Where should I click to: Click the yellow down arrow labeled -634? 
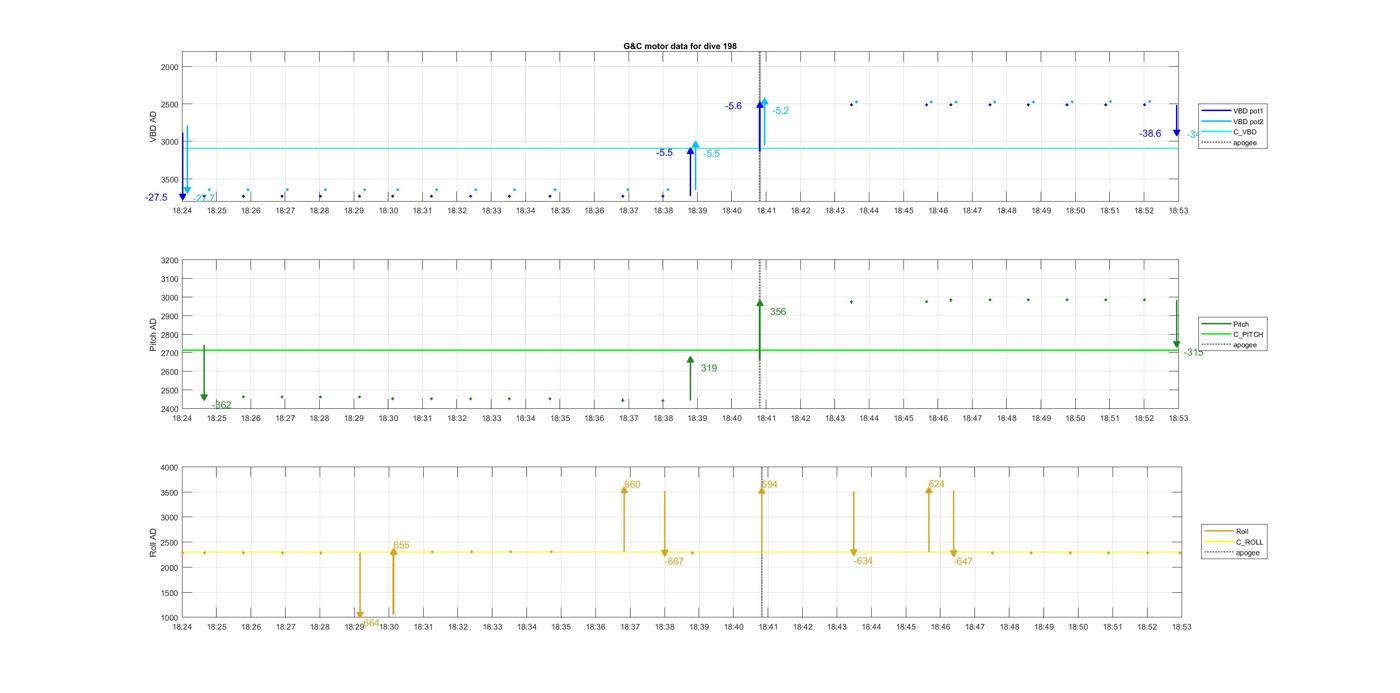click(854, 524)
